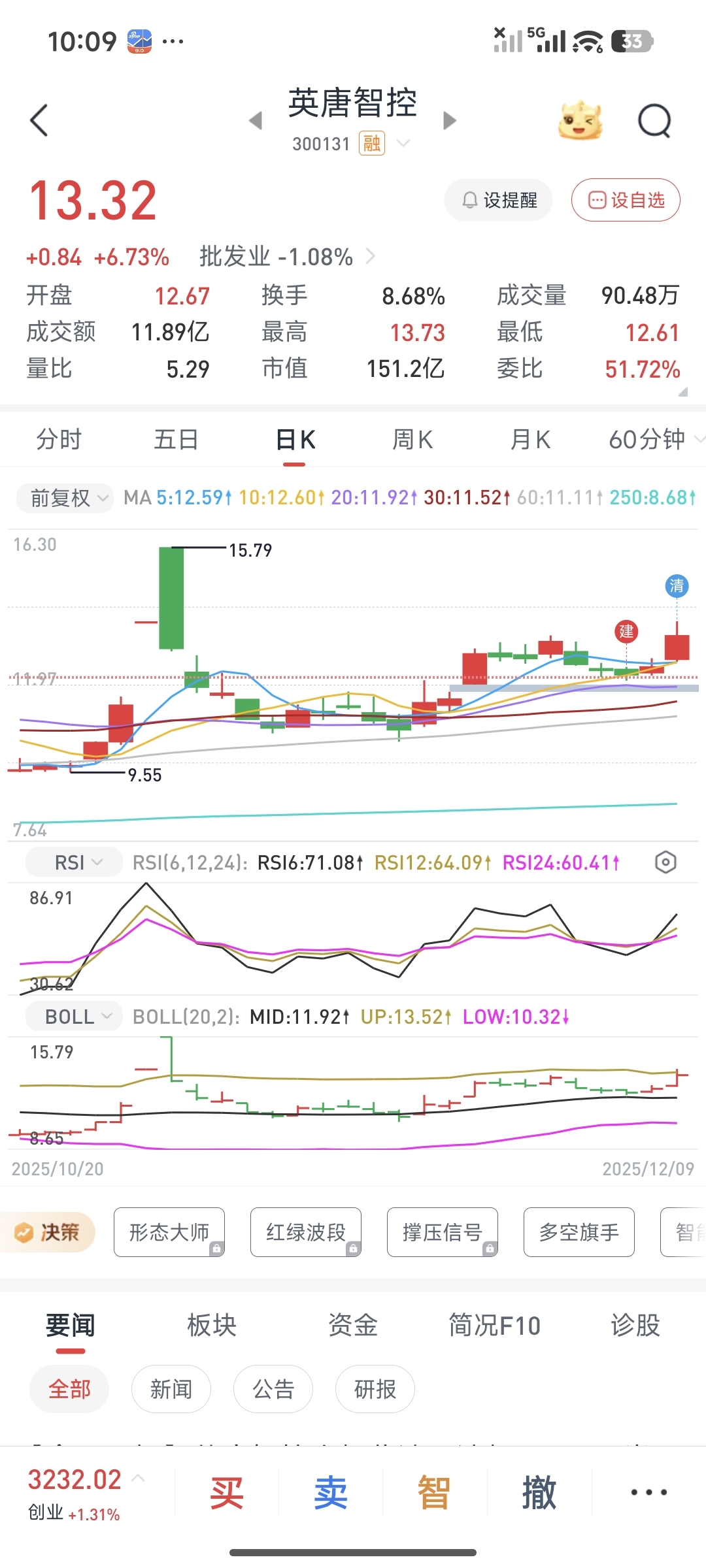Tap 设自选 add to watchlist button
Screen dimensions: 706x1568
point(626,200)
